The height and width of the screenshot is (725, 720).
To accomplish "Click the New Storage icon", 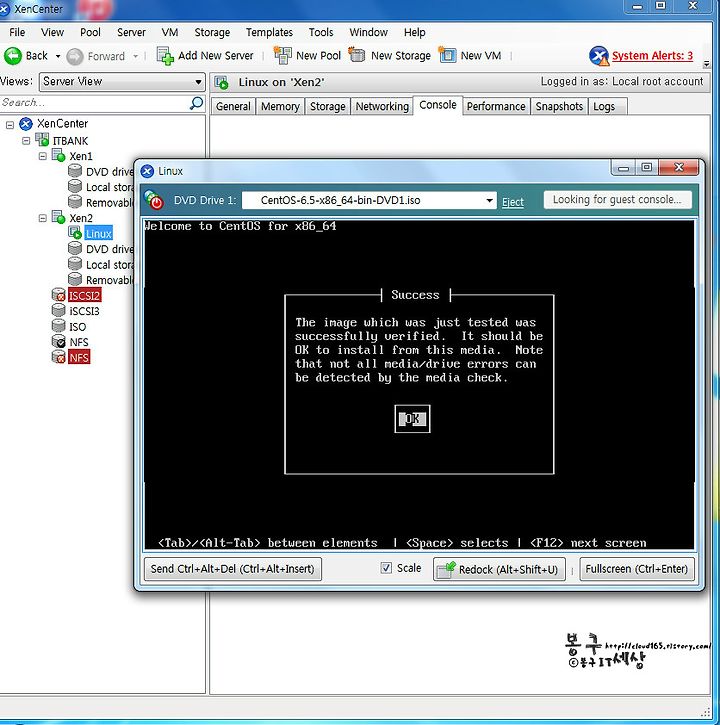I will click(357, 55).
